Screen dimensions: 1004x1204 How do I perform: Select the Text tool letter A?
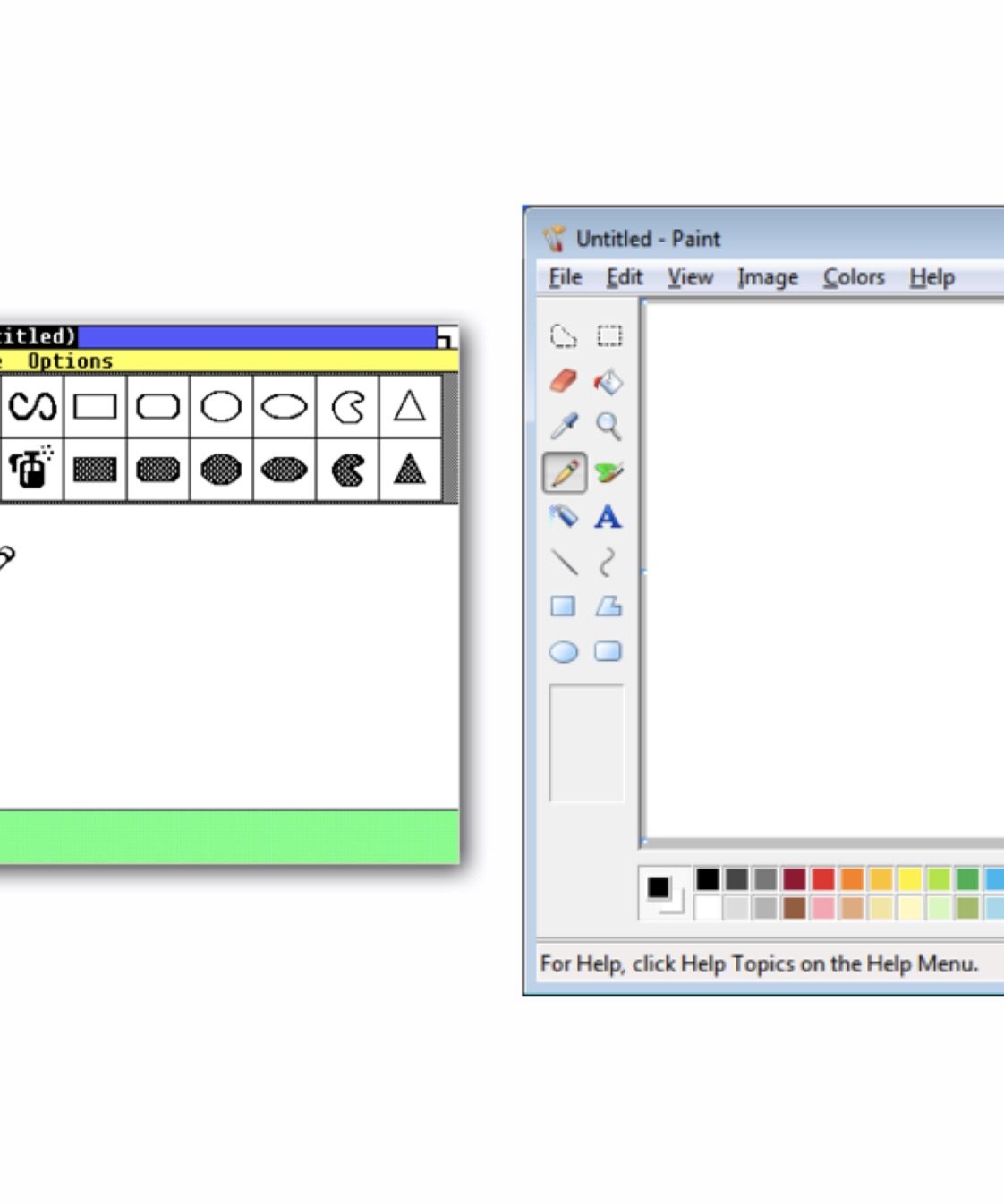(x=608, y=517)
